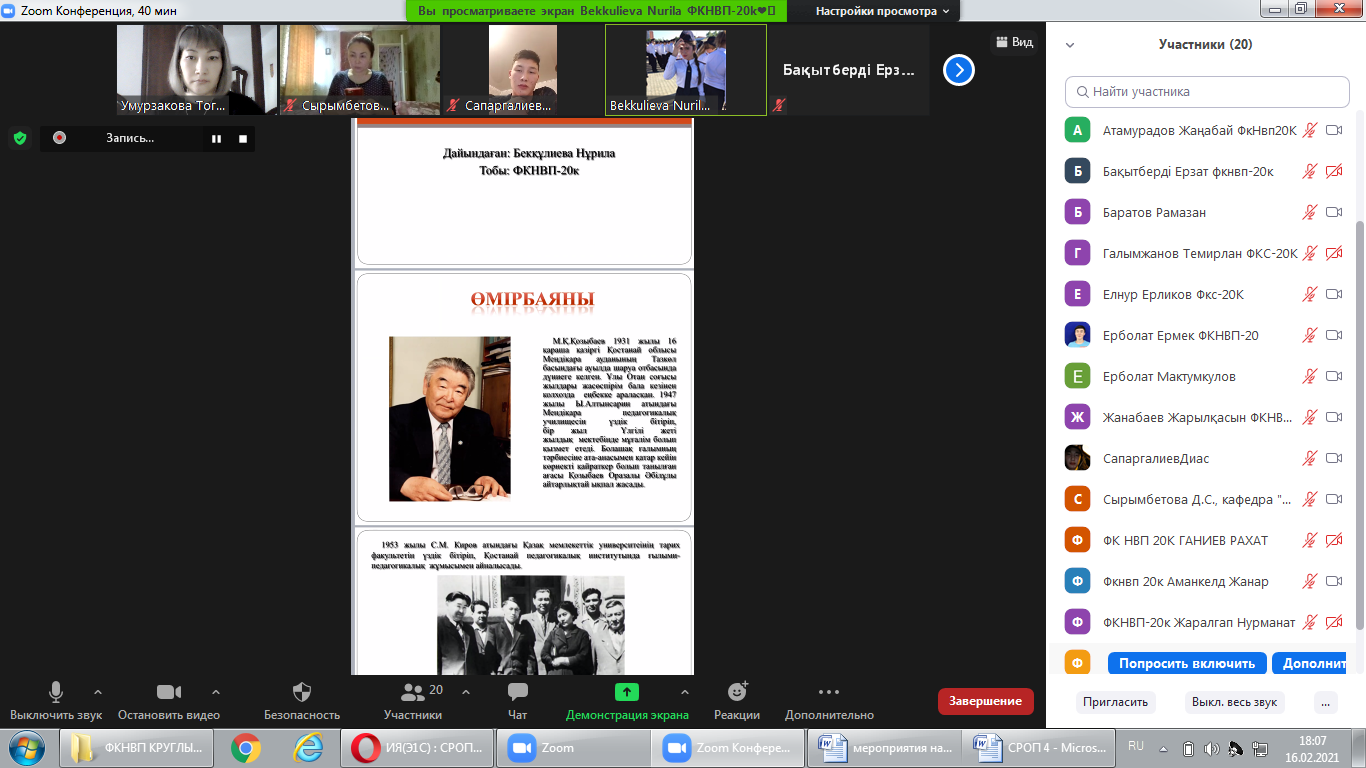Click the Пригласить button
The width and height of the screenshot is (1366, 768).
1115,702
